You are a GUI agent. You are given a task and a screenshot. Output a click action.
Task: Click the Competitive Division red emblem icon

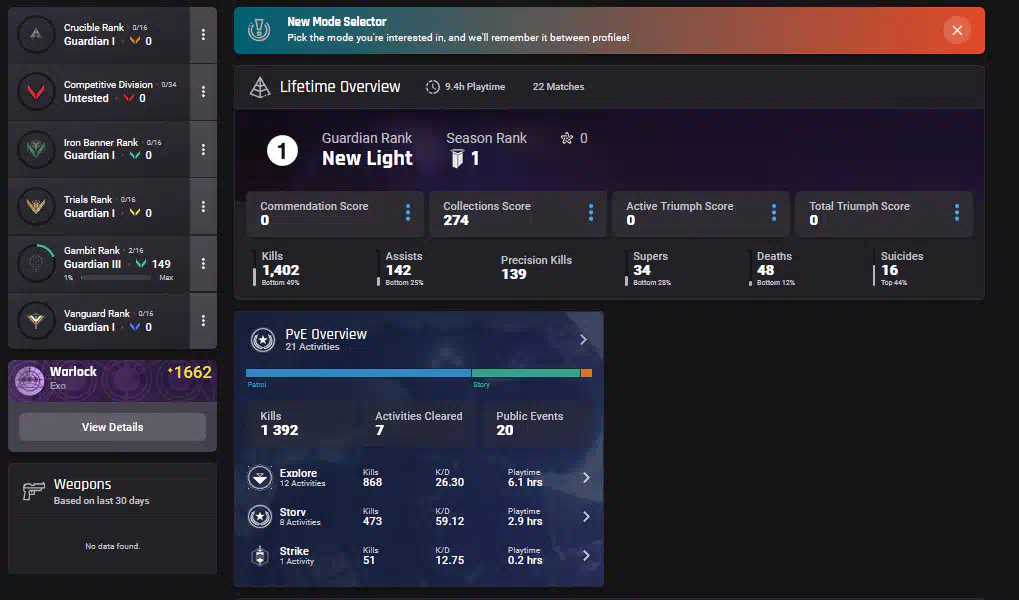[x=36, y=92]
